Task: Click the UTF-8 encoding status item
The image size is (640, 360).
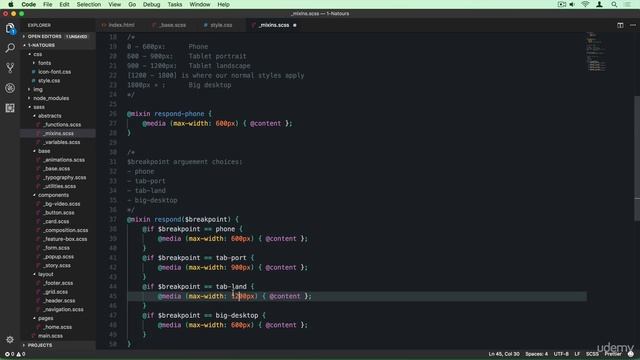Action: point(561,354)
